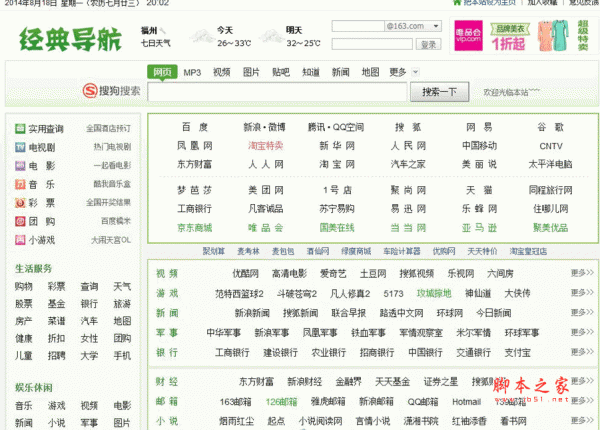
Task: Click the Sogou search logo
Action: (111, 91)
